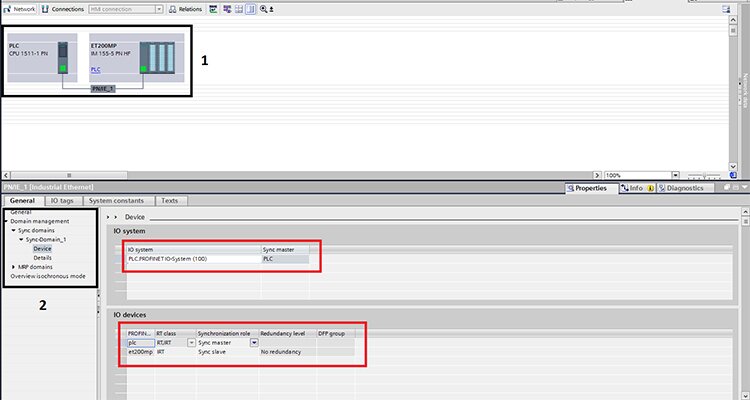Click the Redundancy level column header
Viewport: 750px width, 400px height.
(x=287, y=333)
